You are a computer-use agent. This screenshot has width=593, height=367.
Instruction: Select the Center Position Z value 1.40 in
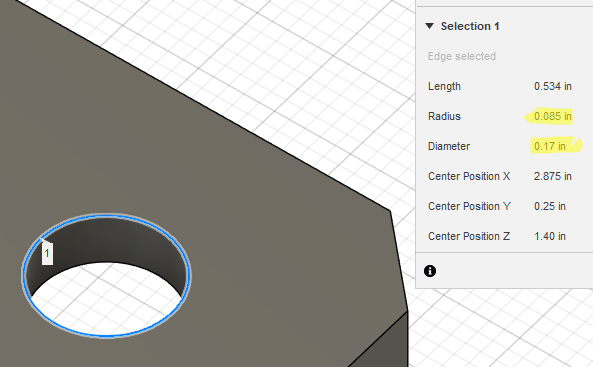pos(550,236)
